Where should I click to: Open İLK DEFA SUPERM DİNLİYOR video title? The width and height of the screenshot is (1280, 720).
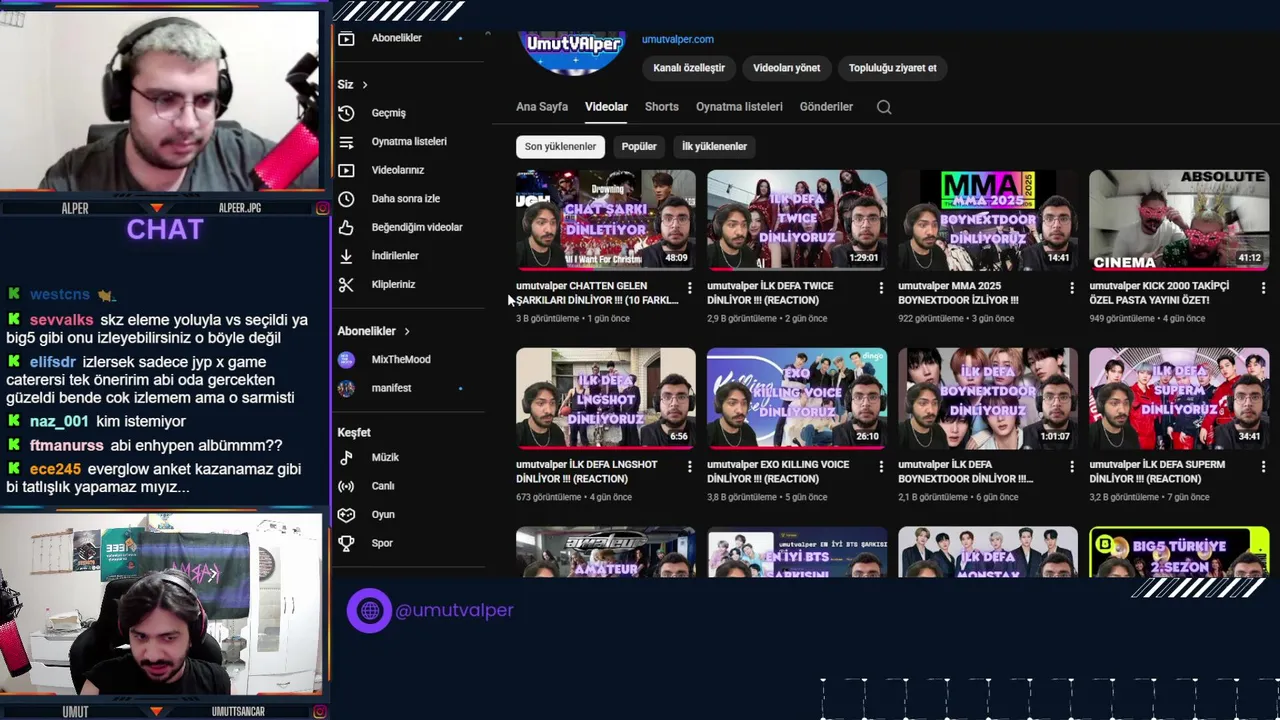(x=1157, y=472)
